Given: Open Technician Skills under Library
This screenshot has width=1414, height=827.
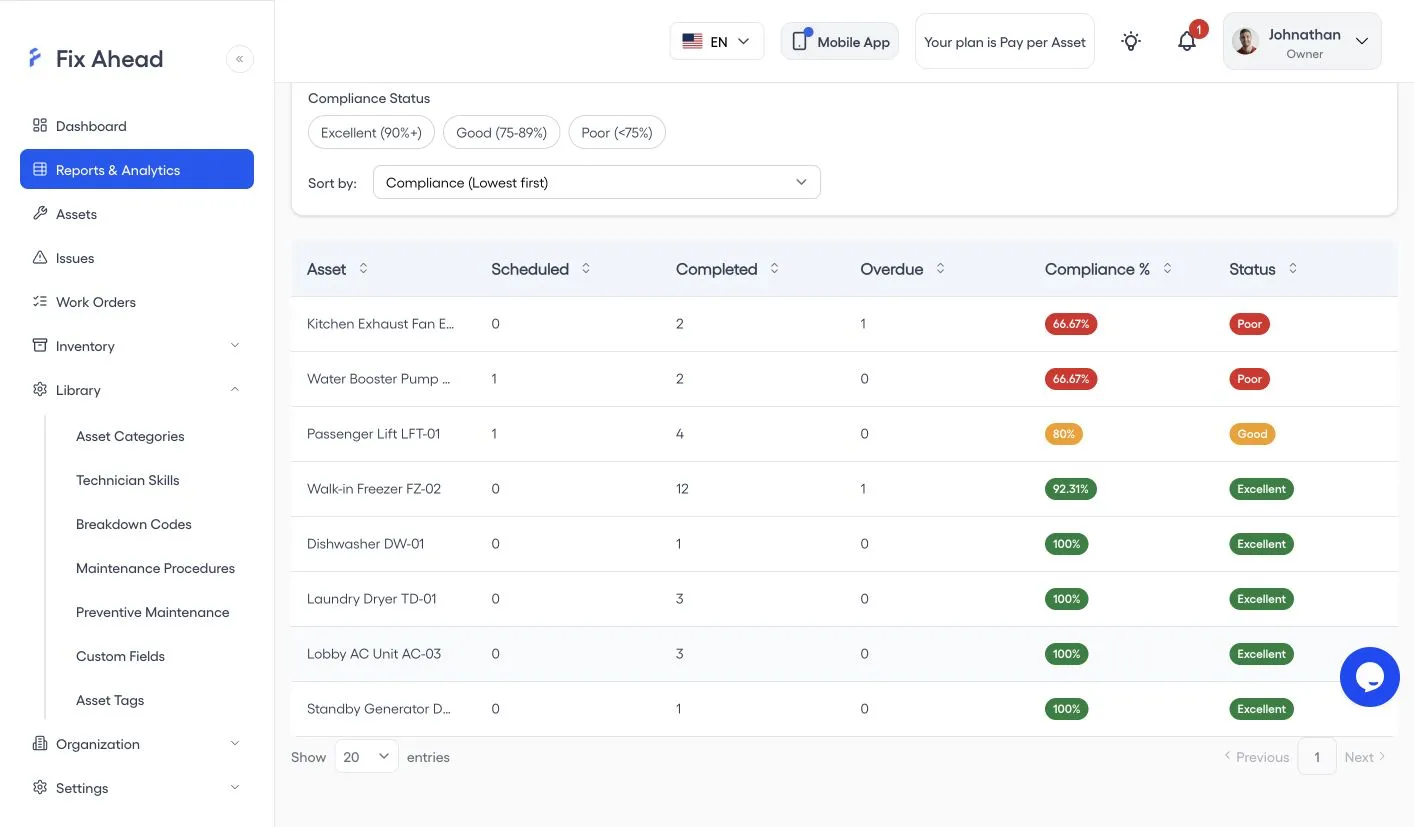Looking at the screenshot, I should click(x=128, y=480).
